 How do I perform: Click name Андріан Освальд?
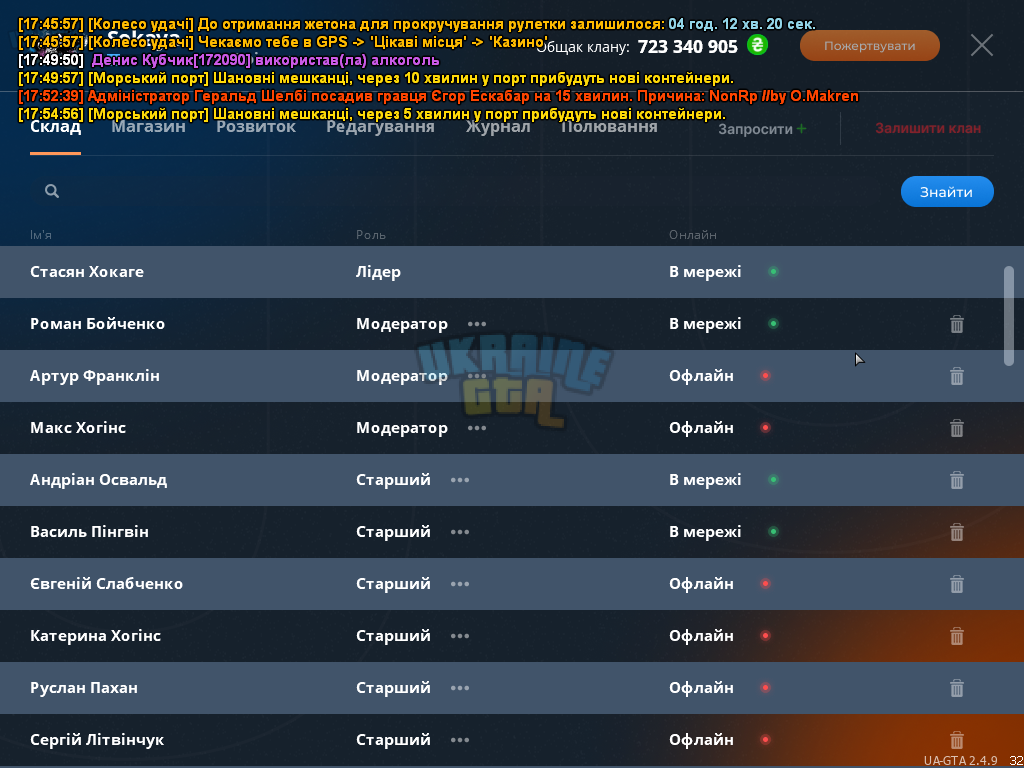pyautogui.click(x=99, y=480)
